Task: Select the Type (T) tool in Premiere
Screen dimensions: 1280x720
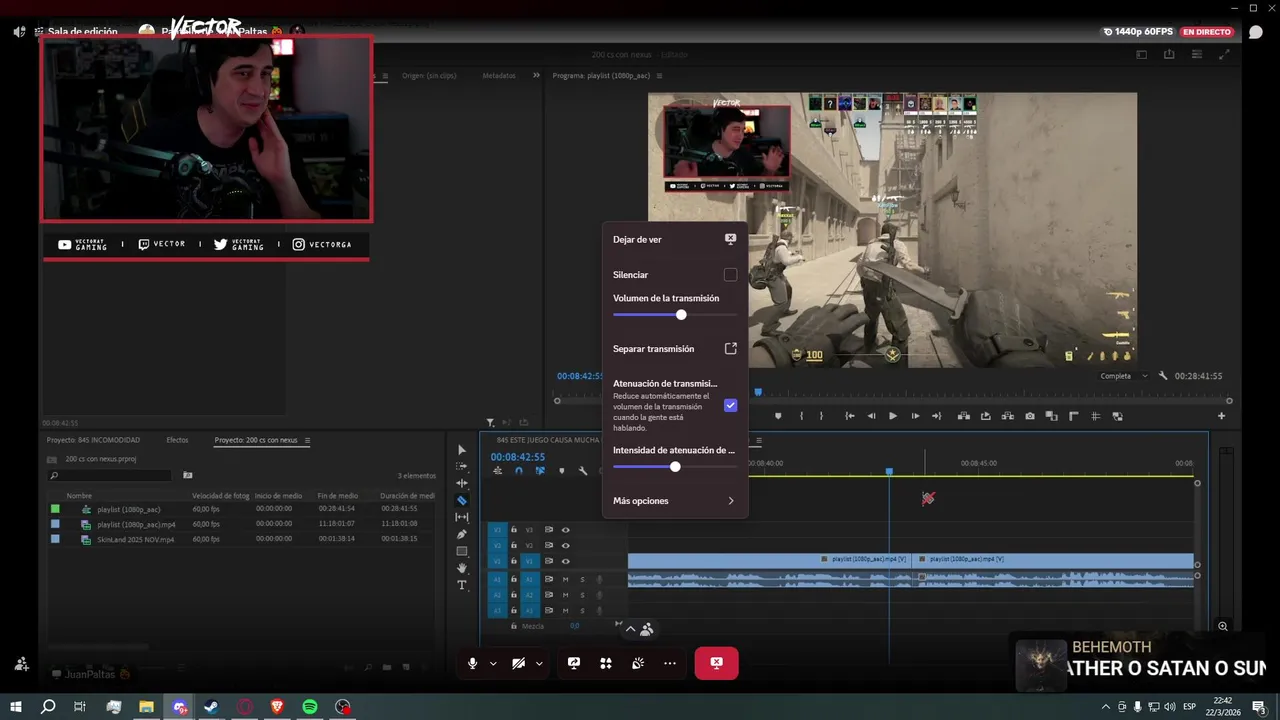Action: [x=462, y=585]
